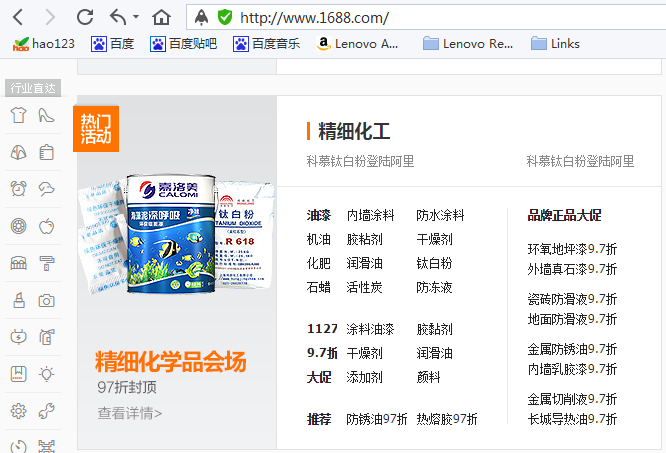Click the undo closed-page arrow
This screenshot has height=453, width=666.
(x=119, y=17)
